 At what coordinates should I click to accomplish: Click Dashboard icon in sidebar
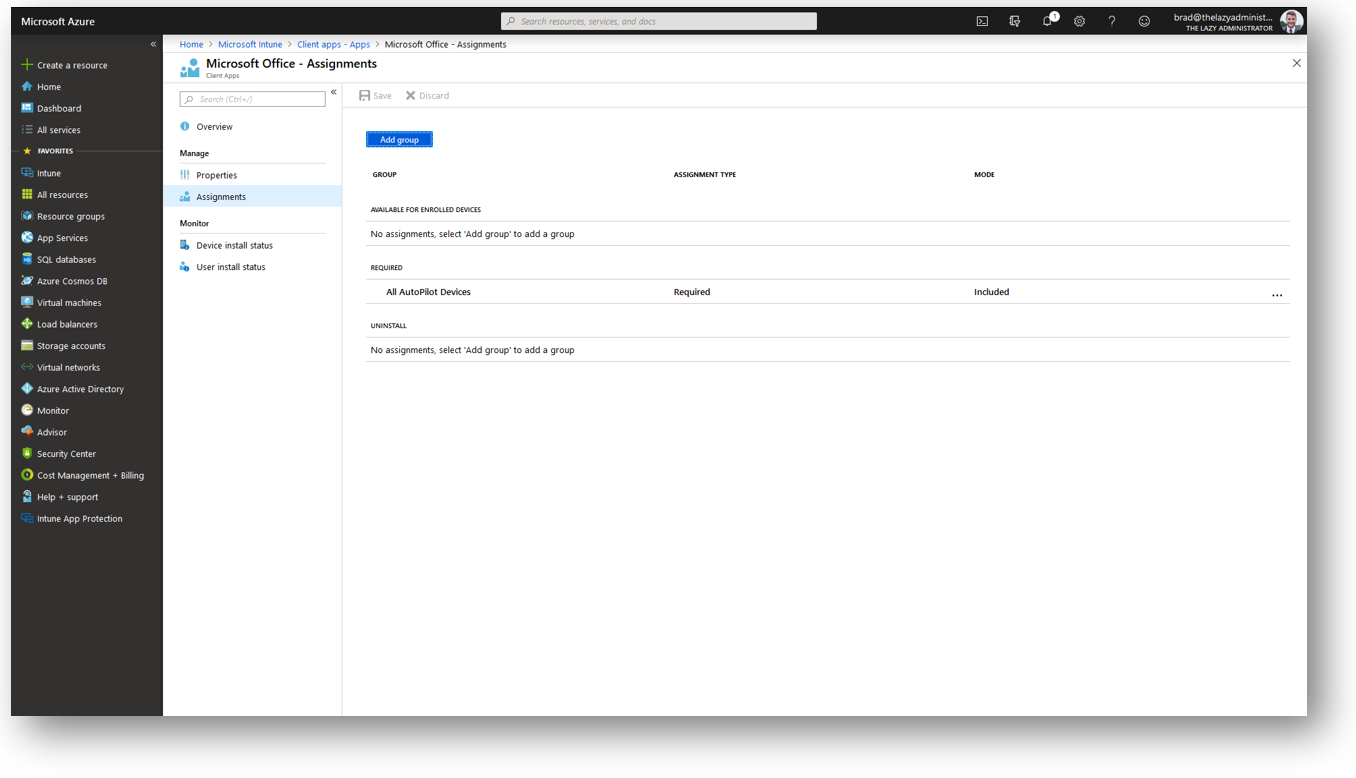(x=27, y=108)
